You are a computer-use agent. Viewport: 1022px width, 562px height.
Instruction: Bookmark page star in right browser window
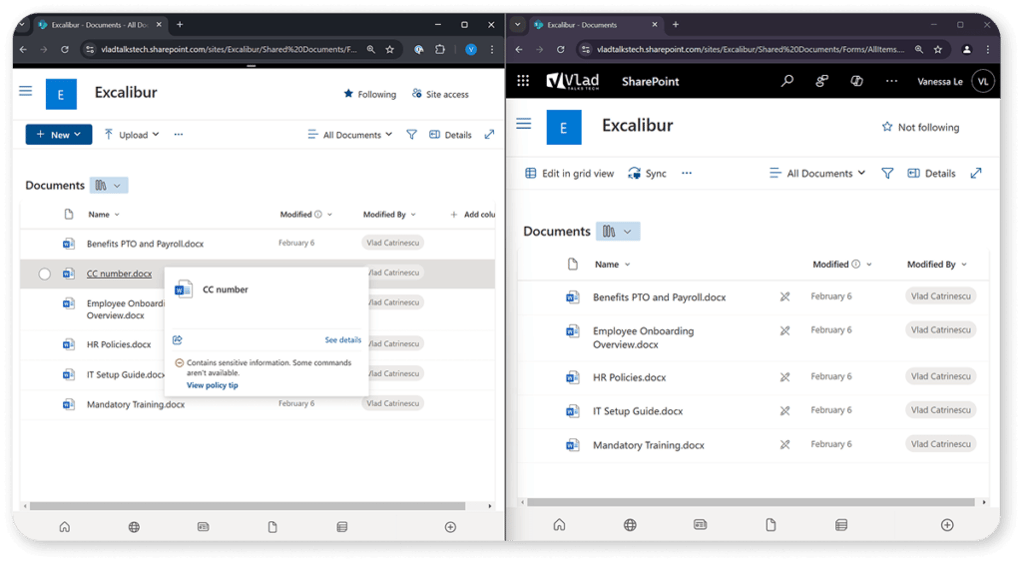click(938, 50)
